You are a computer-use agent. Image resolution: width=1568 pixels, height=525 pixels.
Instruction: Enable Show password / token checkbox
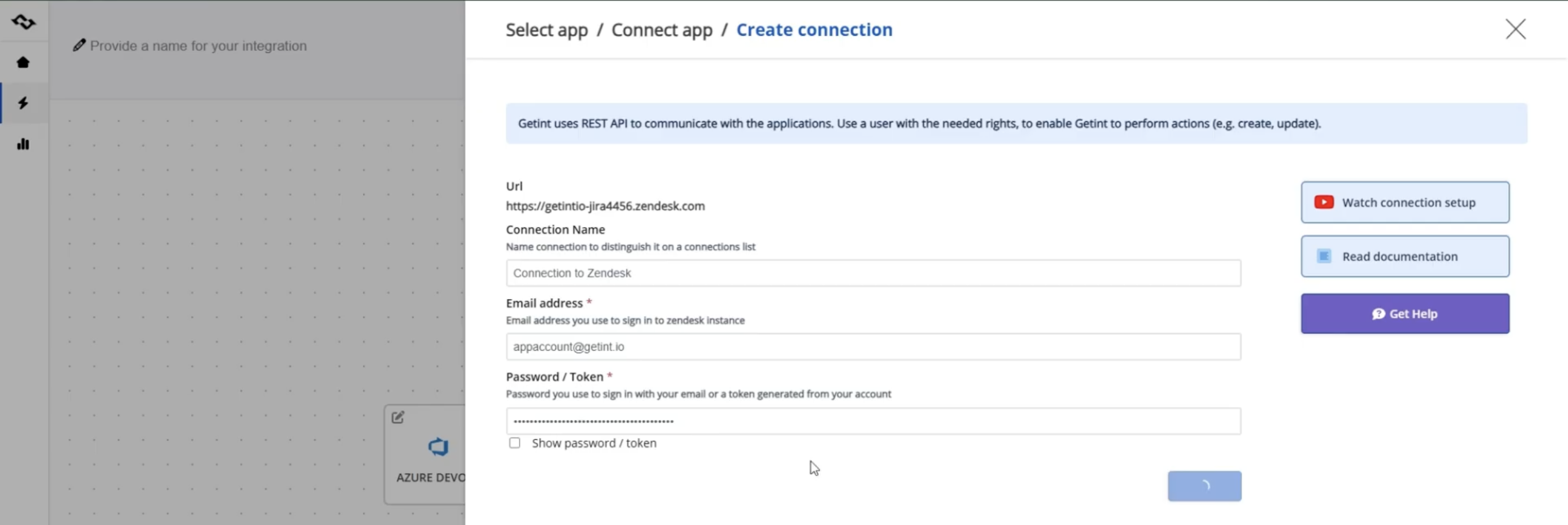point(514,443)
